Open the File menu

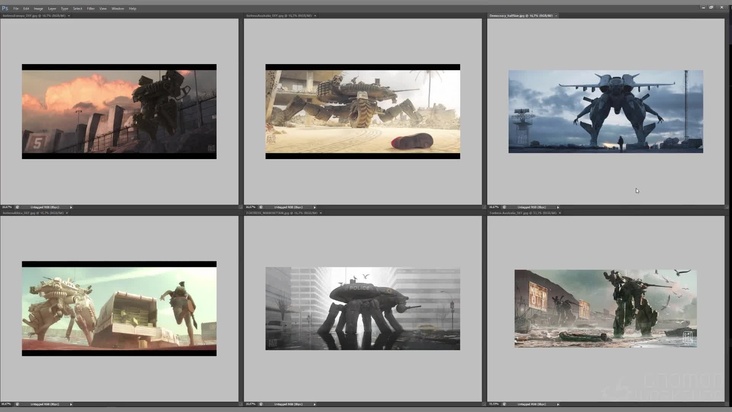(x=16, y=8)
